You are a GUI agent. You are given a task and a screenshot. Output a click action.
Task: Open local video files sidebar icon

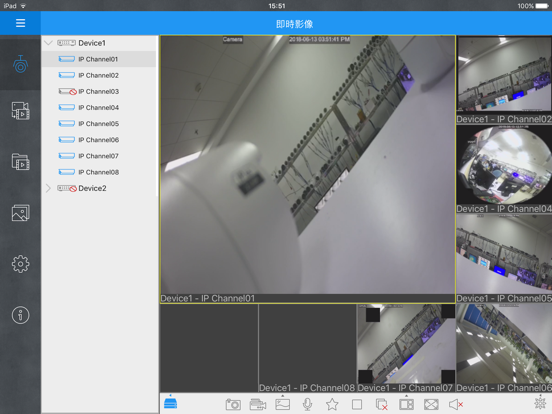point(20,162)
